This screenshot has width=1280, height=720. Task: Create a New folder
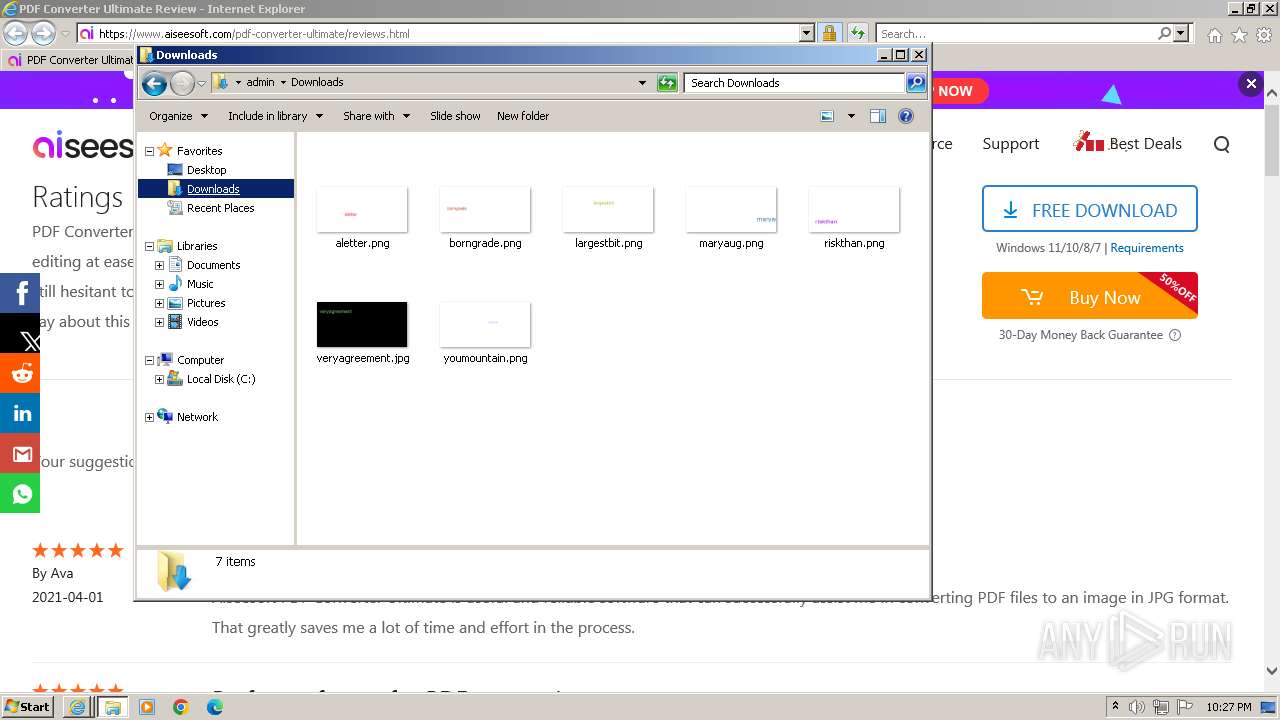pyautogui.click(x=523, y=116)
